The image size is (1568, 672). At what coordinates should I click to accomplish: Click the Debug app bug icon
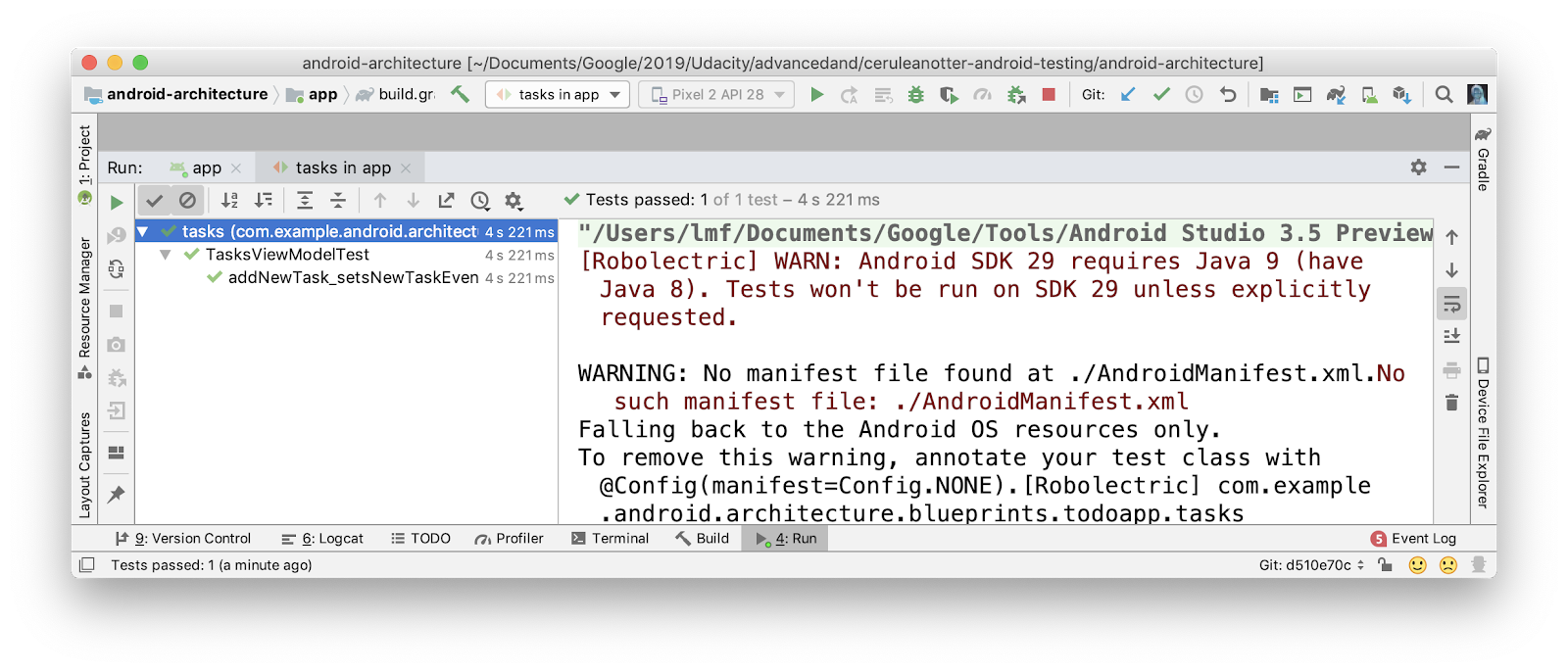point(915,95)
